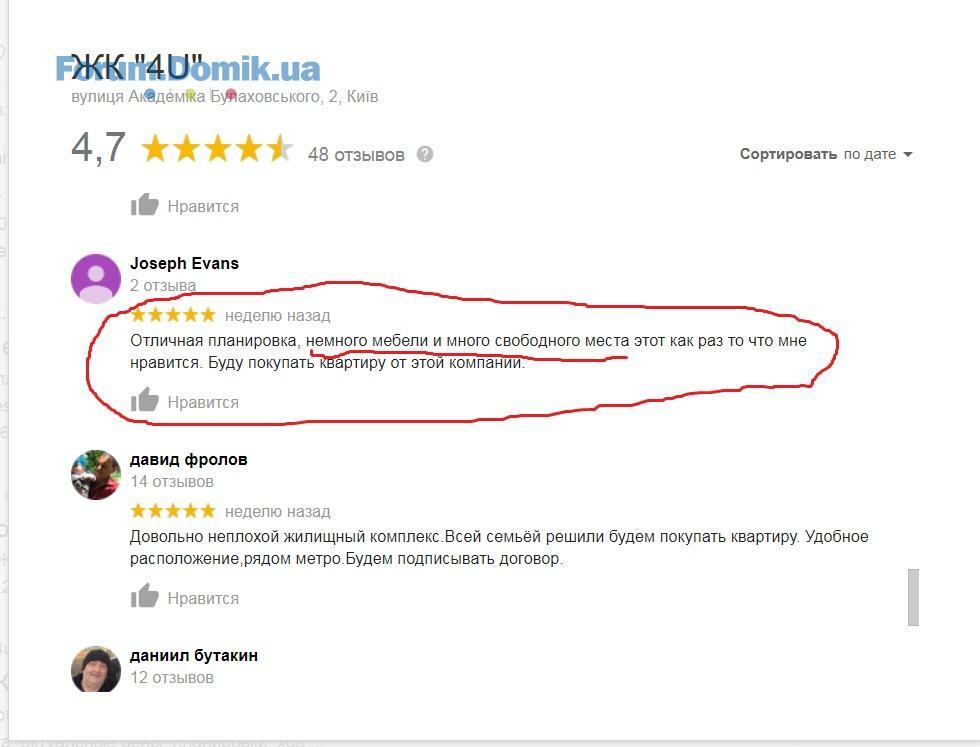Expand the Сортировать по дате dropdown arrow
Image resolution: width=980 pixels, height=747 pixels.
tap(908, 154)
